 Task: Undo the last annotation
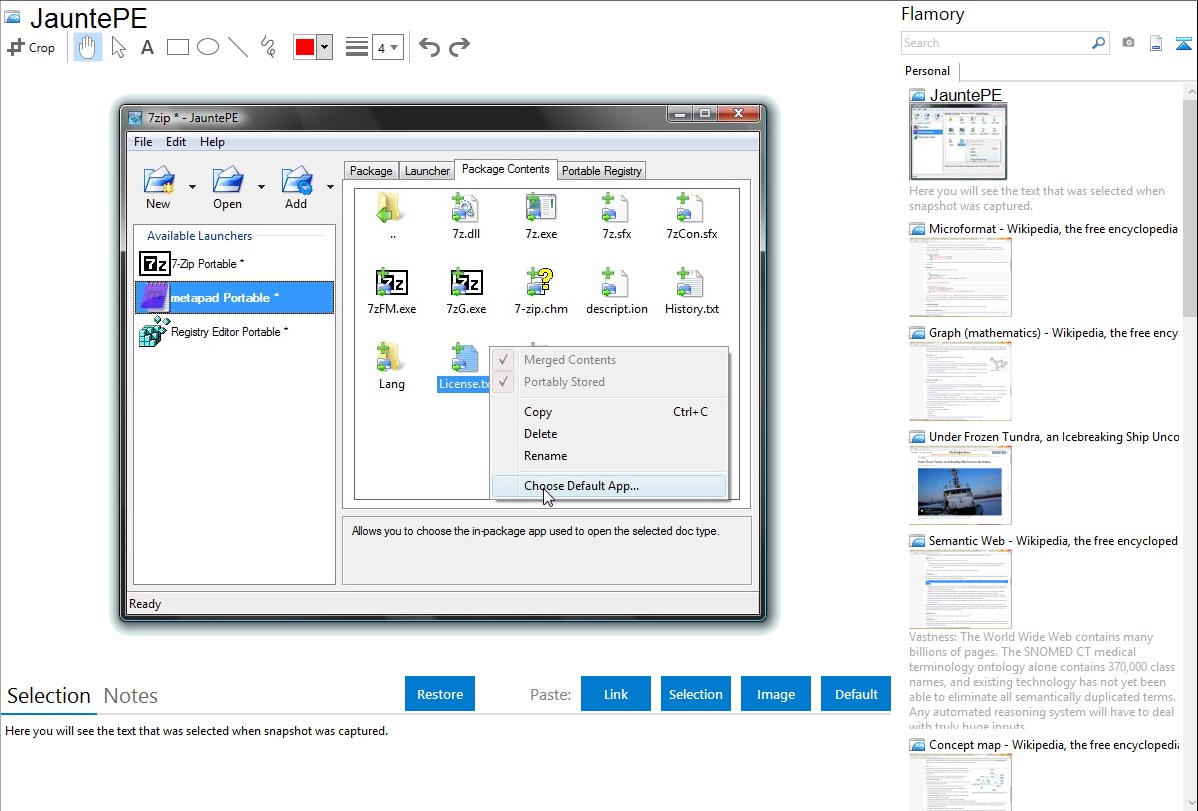coord(429,47)
